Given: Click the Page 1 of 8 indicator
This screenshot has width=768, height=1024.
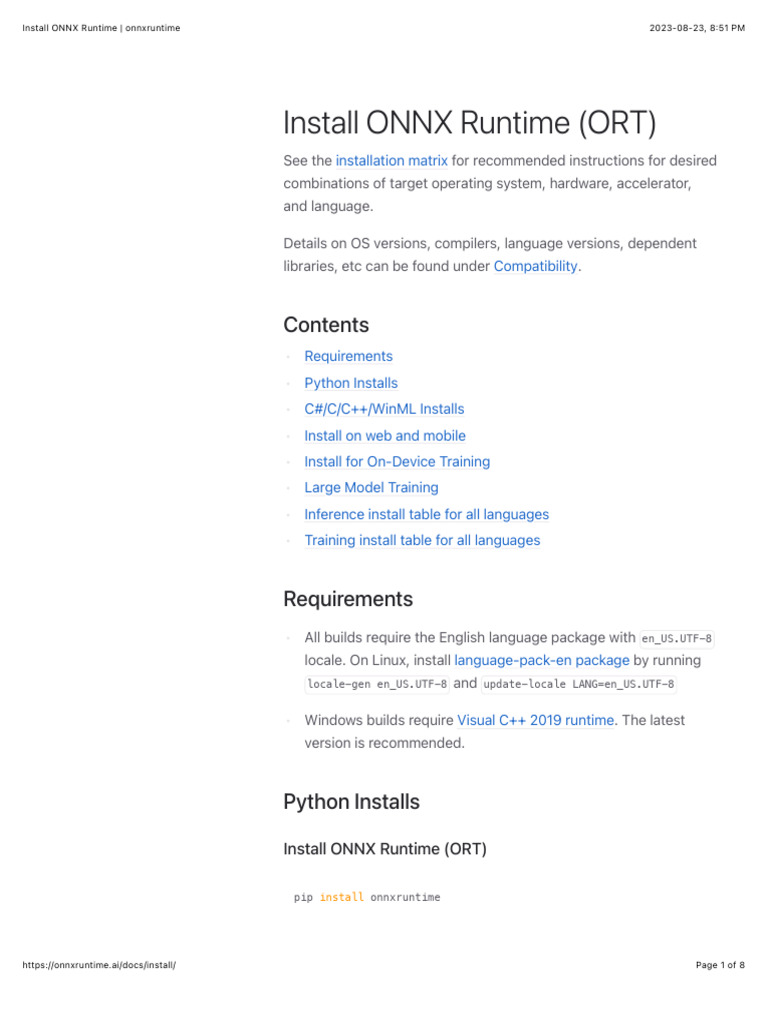Looking at the screenshot, I should click(x=719, y=965).
